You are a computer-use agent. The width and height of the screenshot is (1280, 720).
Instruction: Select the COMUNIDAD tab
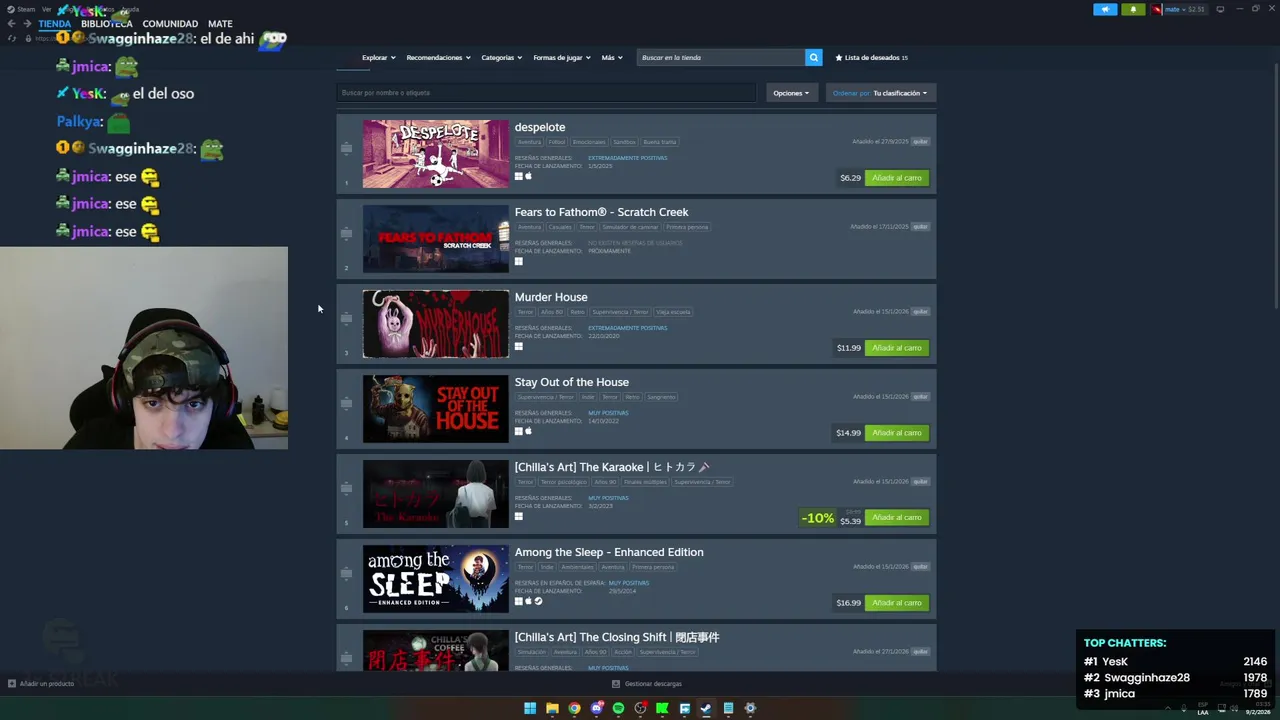point(170,24)
